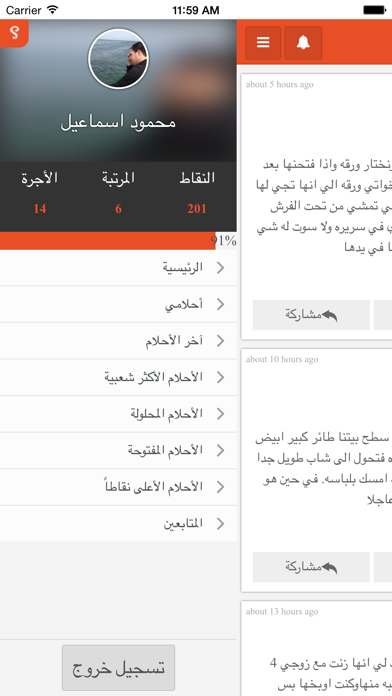Open الأحلام المفتوحة menu item
This screenshot has width=392, height=696.
click(x=118, y=451)
